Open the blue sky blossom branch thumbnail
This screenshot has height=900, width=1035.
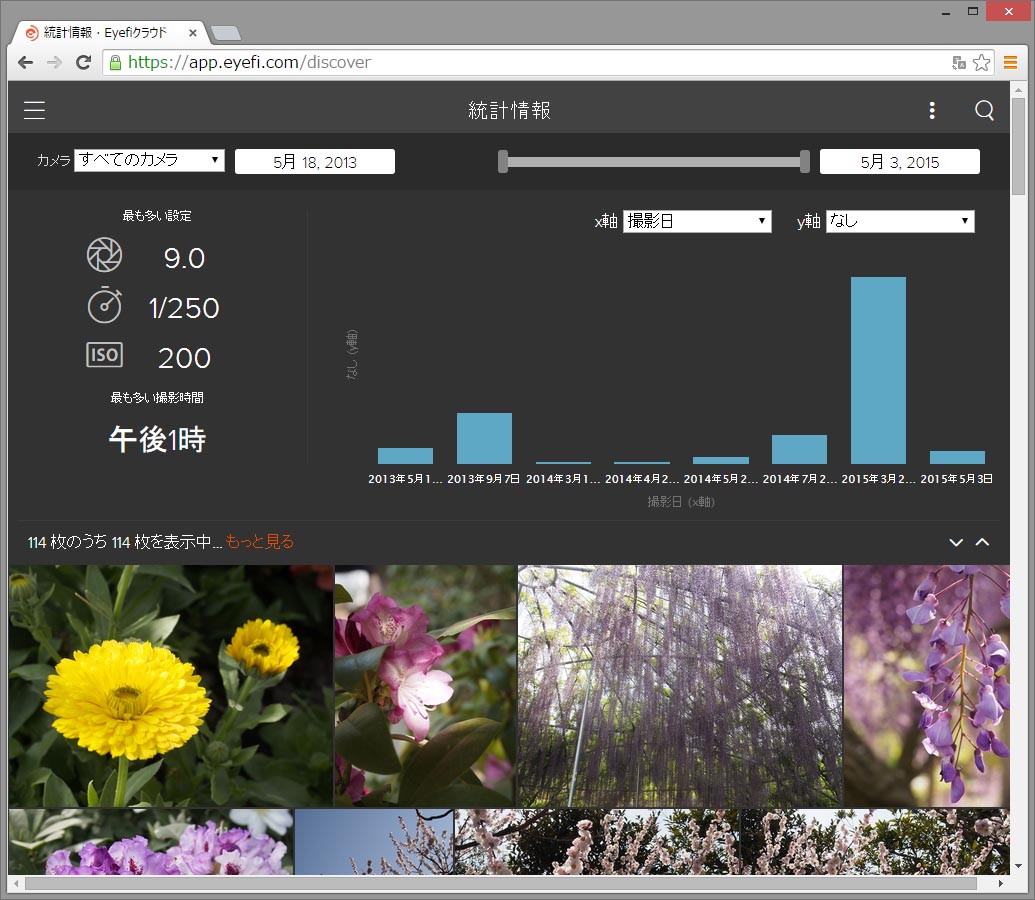(x=374, y=842)
